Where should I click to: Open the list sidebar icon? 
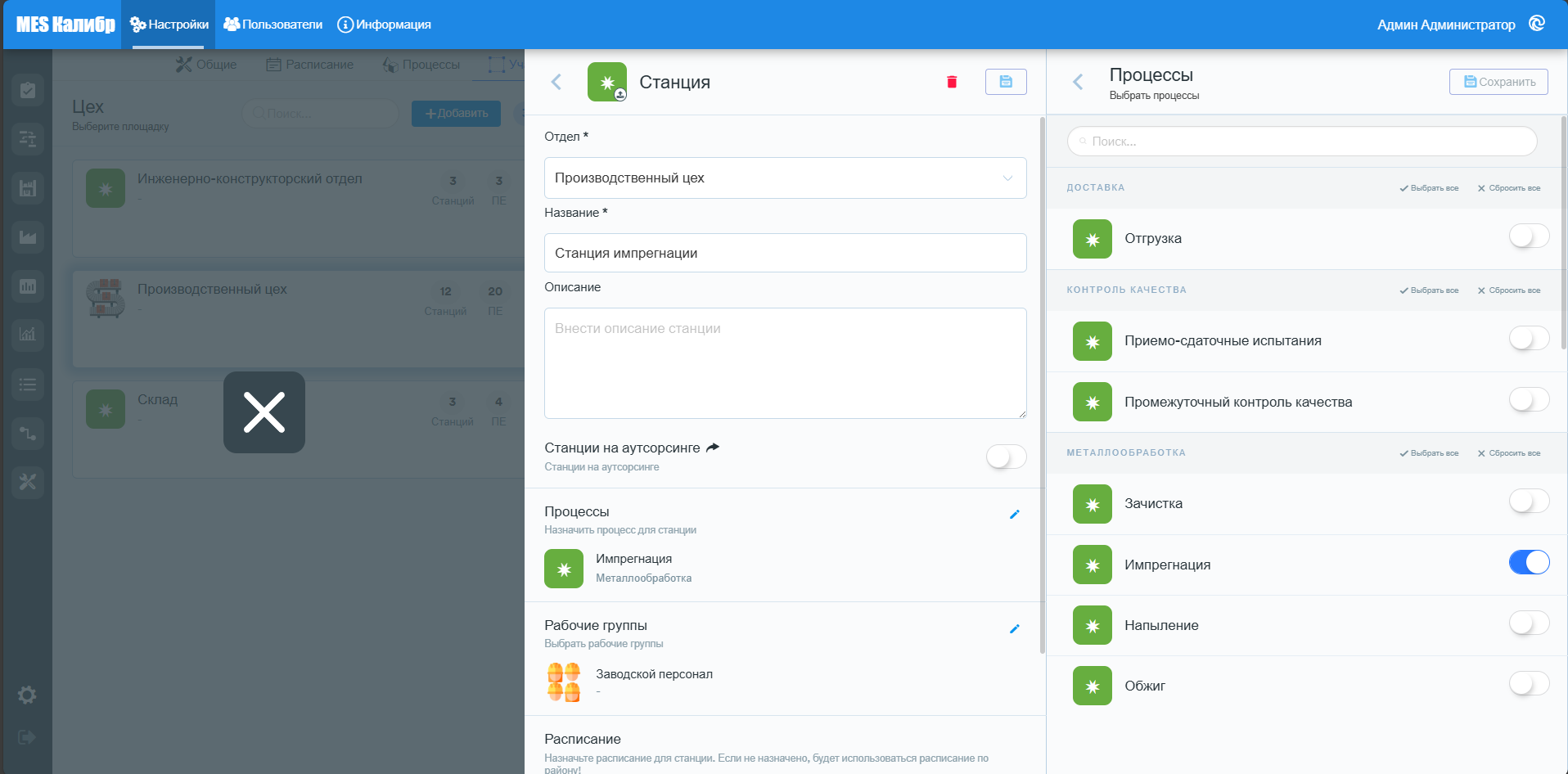coord(28,384)
